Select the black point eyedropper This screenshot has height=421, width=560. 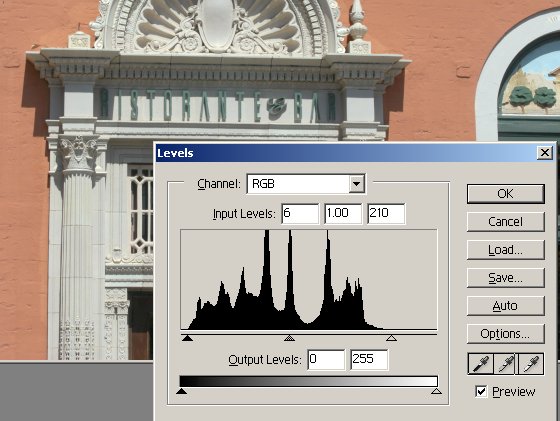[481, 364]
